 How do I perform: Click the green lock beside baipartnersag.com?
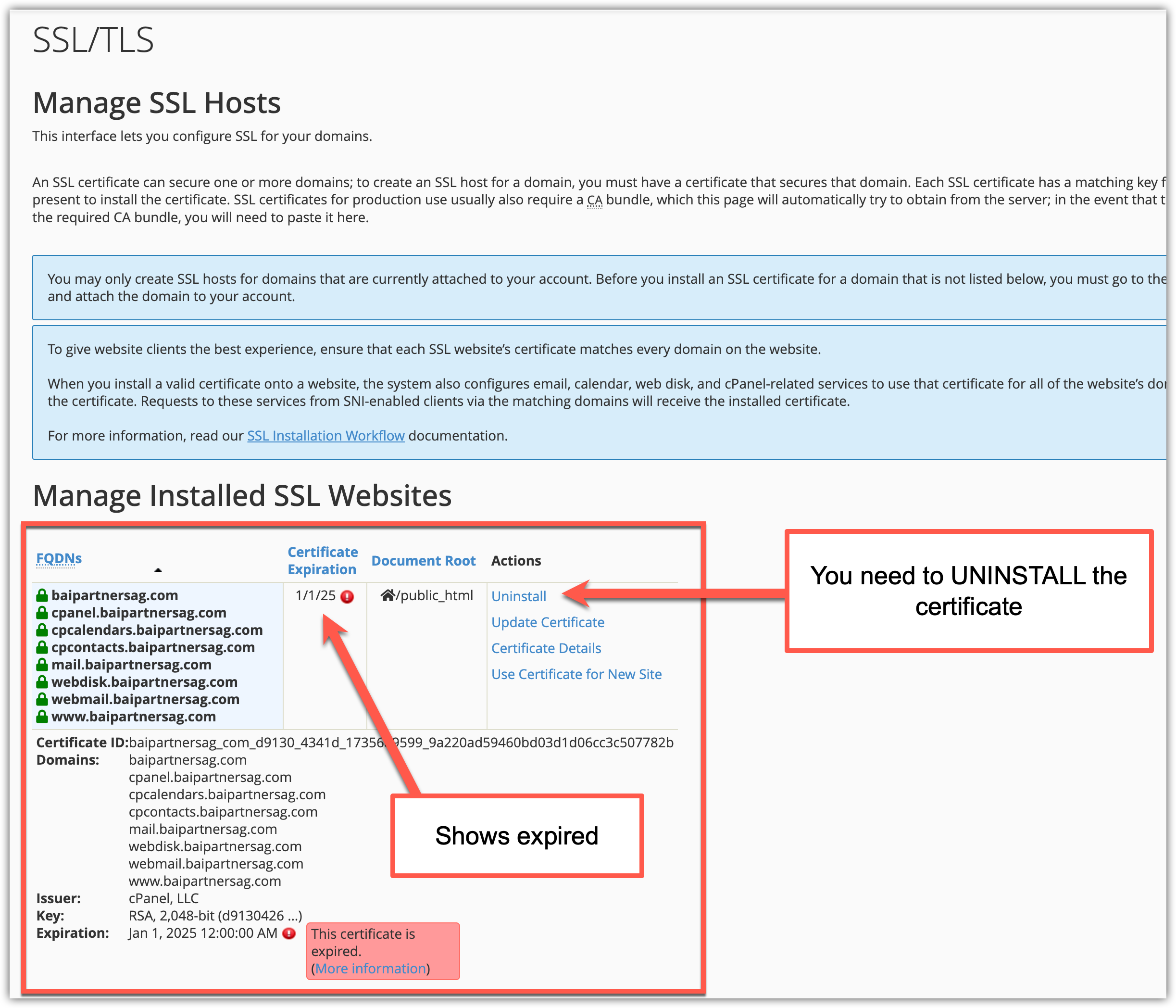[41, 595]
